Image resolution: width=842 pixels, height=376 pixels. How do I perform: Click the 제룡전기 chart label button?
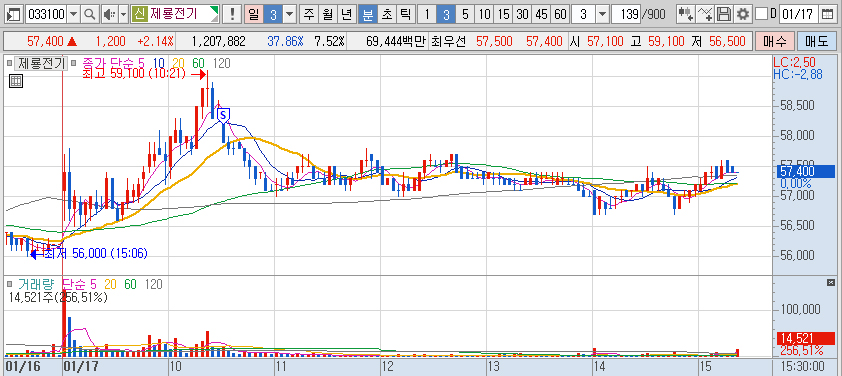tap(41, 63)
